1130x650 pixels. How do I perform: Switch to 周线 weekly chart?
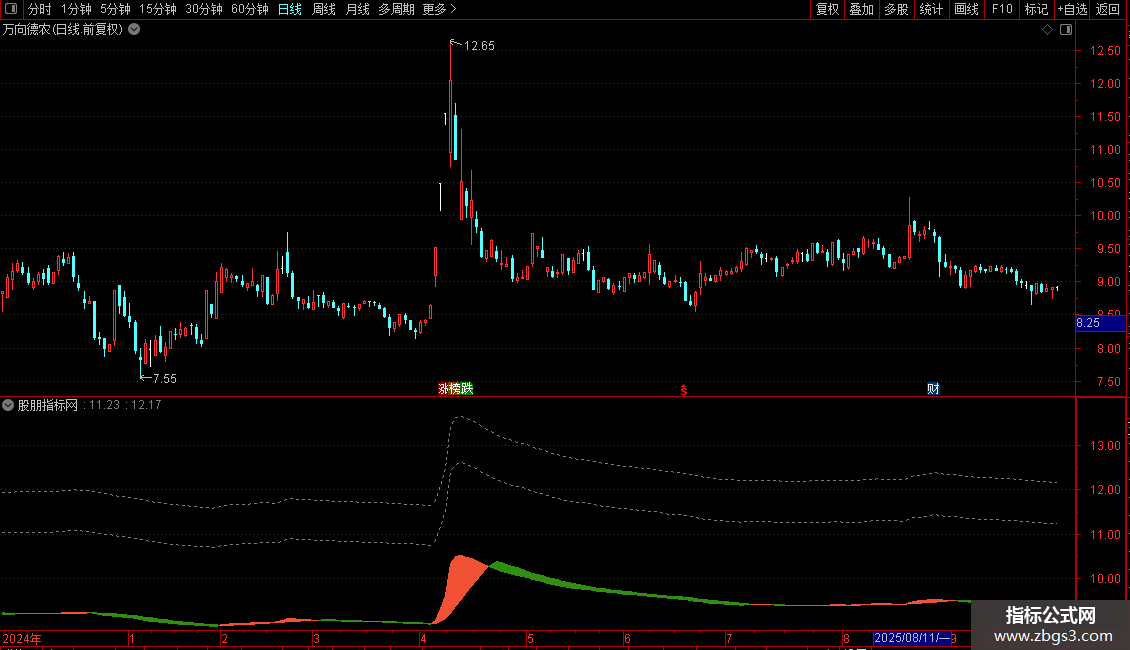tap(324, 9)
